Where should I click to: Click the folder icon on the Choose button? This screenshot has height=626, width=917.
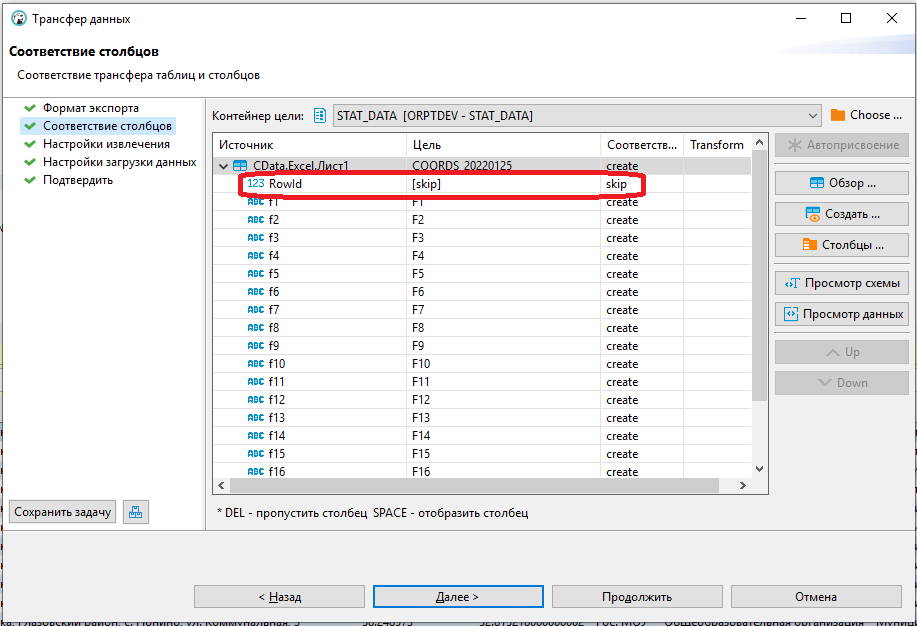(837, 114)
